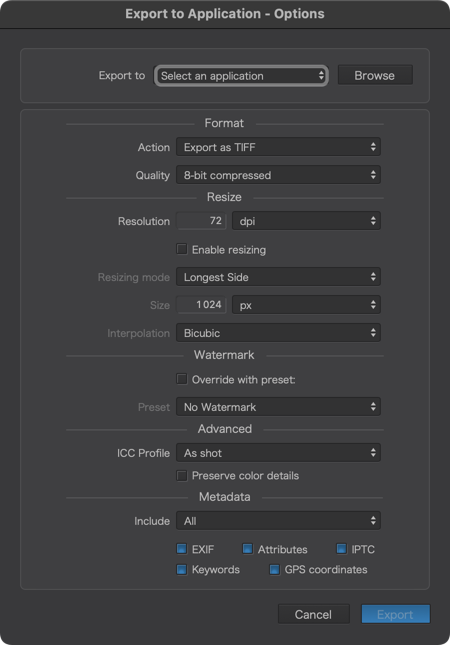Open the Action dropdown showing Export as TIFF
The image size is (450, 645).
(x=278, y=147)
